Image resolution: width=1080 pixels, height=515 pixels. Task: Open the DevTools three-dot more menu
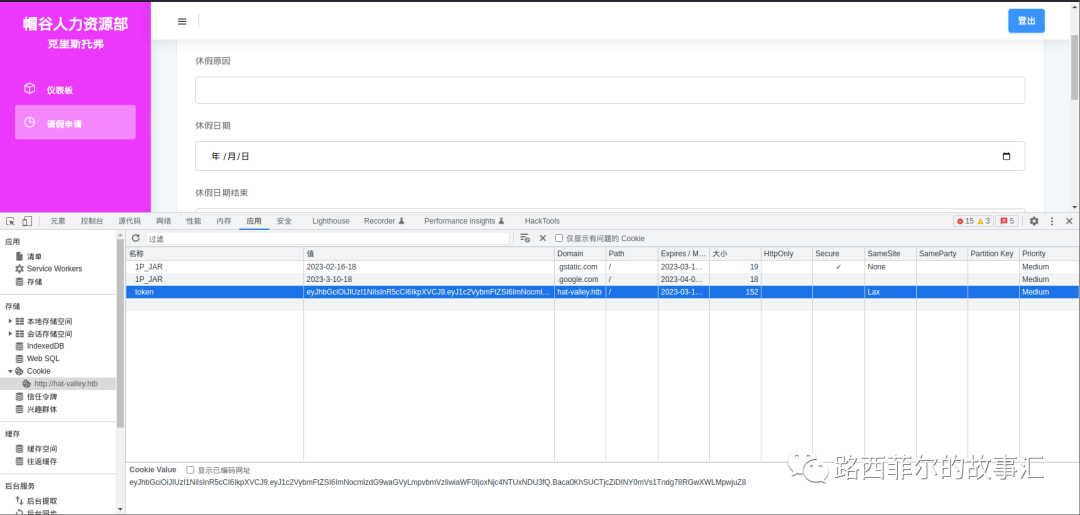point(1052,221)
